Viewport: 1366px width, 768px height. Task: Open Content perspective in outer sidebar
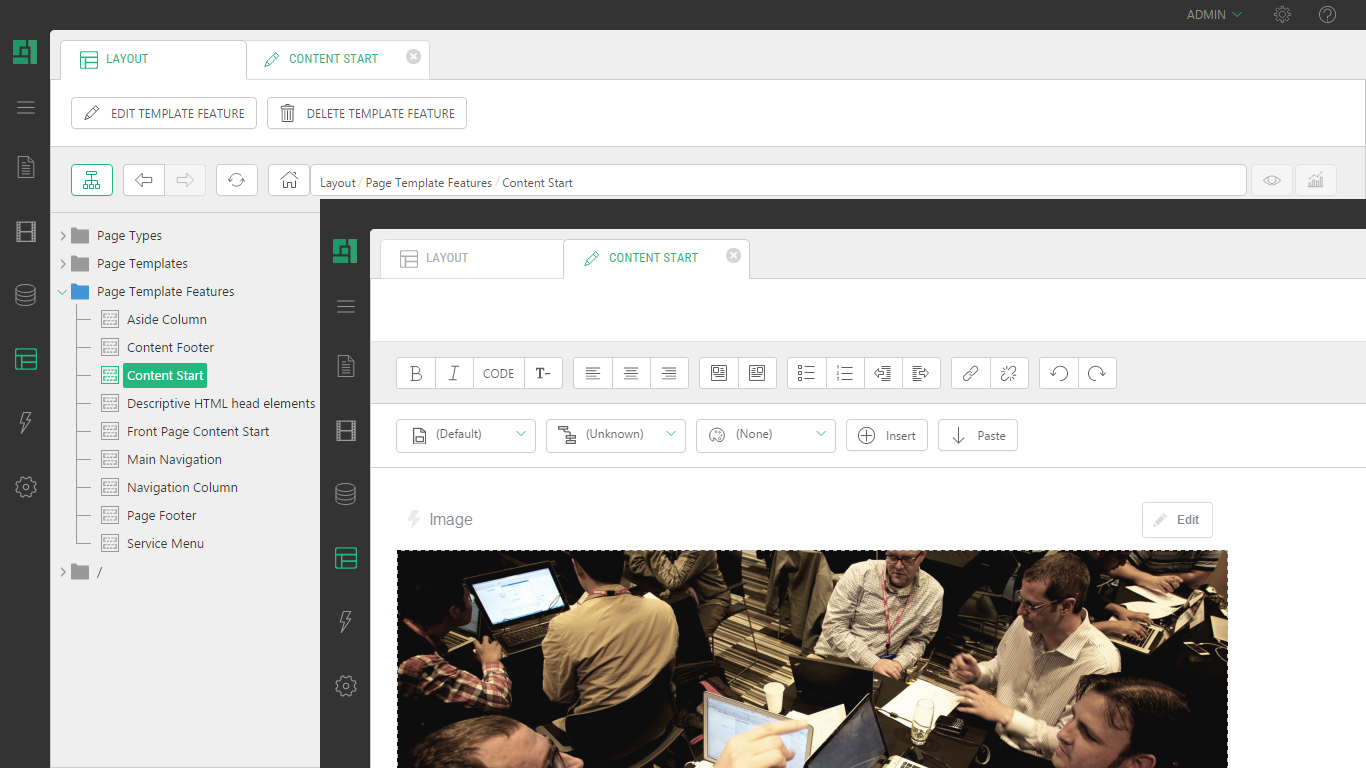[x=26, y=167]
